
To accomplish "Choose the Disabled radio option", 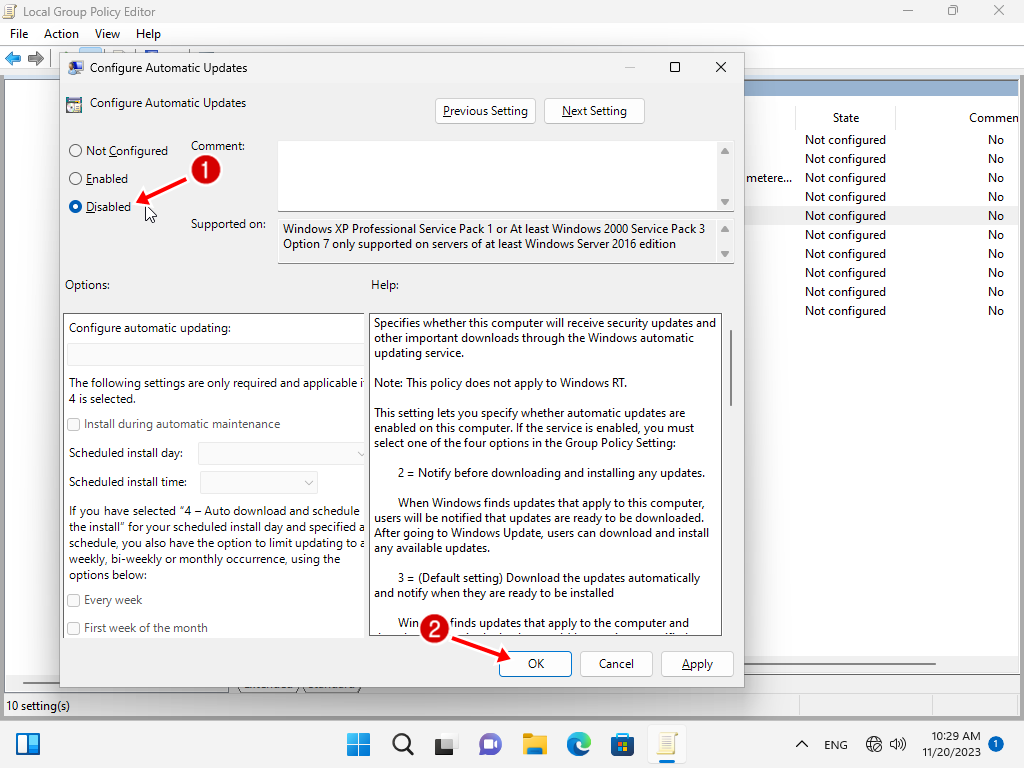I will point(76,207).
